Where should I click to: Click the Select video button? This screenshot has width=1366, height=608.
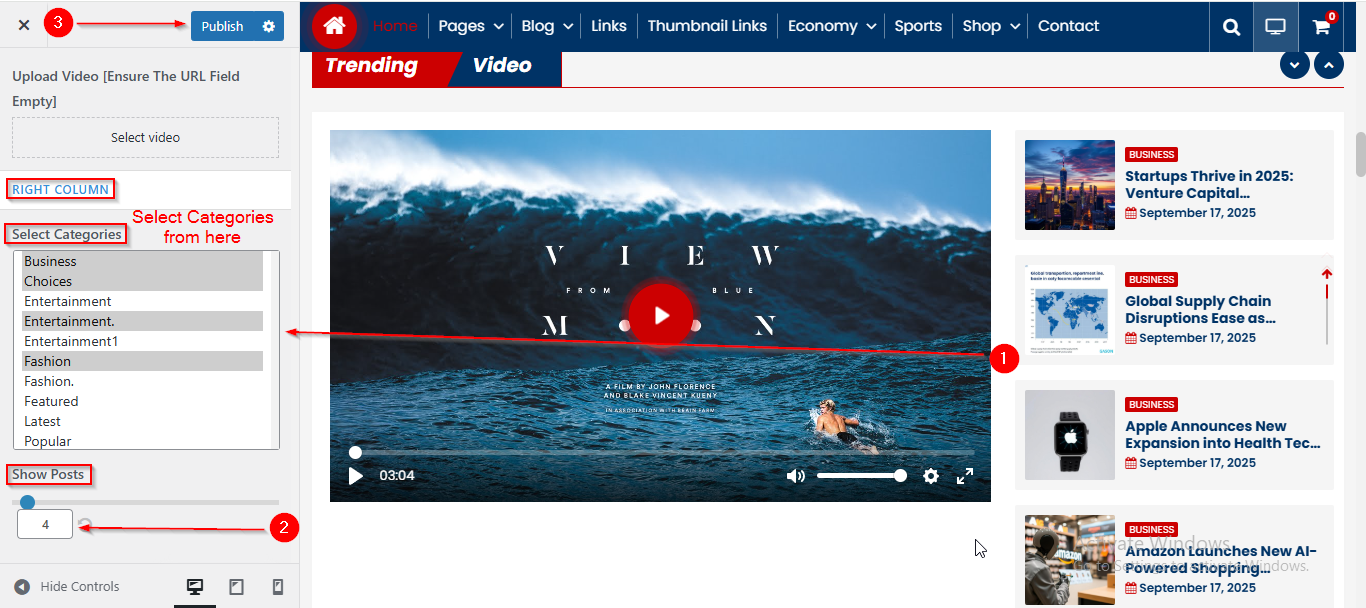[145, 137]
